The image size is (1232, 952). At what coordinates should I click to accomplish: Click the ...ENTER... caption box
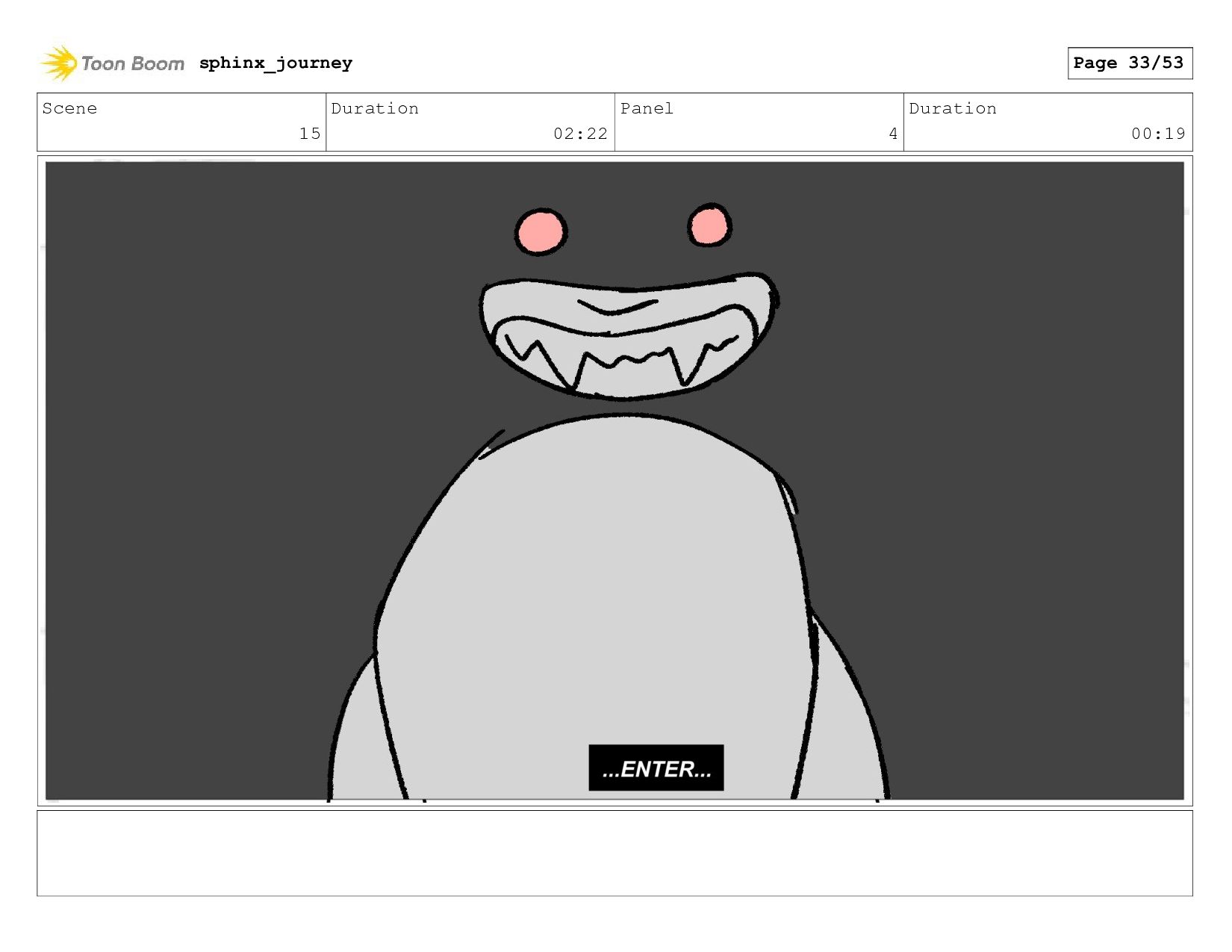656,768
